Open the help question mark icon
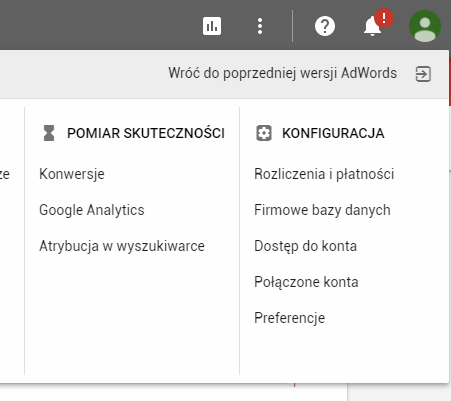This screenshot has width=451, height=401. [325, 26]
